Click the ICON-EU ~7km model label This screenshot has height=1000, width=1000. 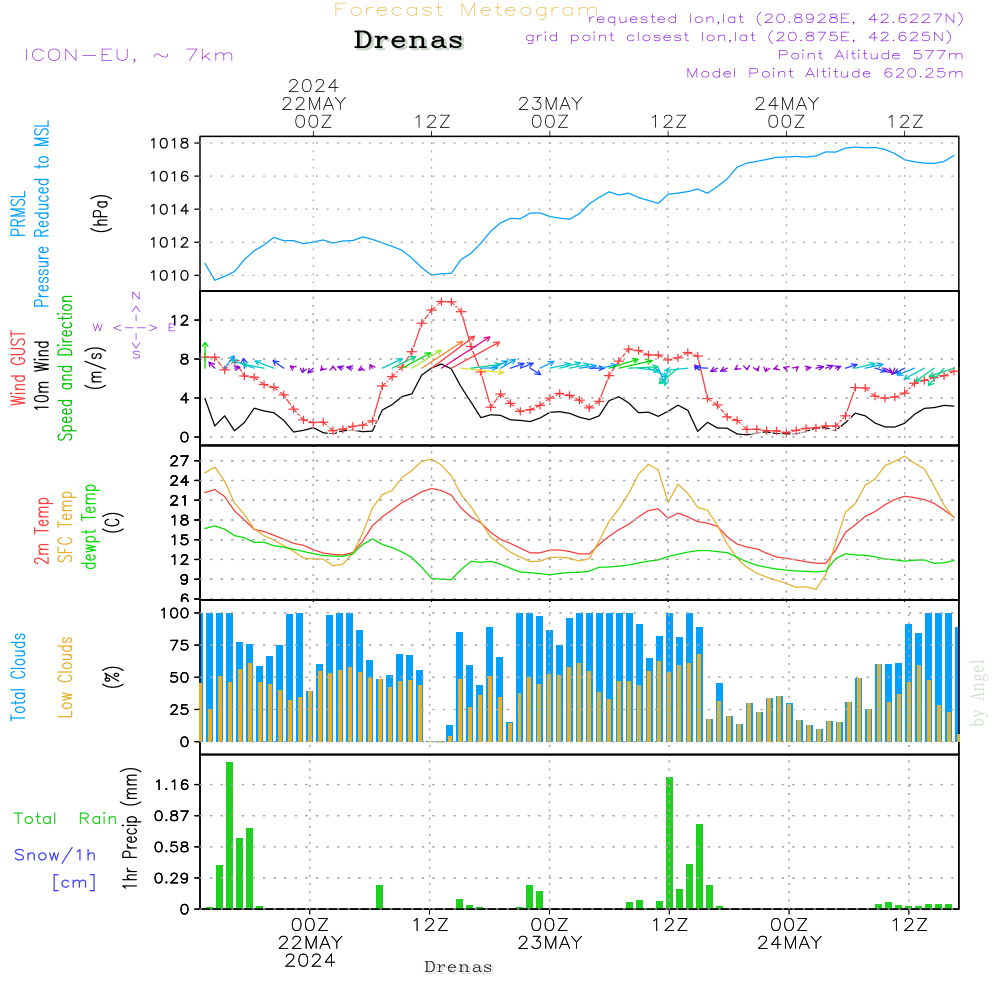(128, 55)
